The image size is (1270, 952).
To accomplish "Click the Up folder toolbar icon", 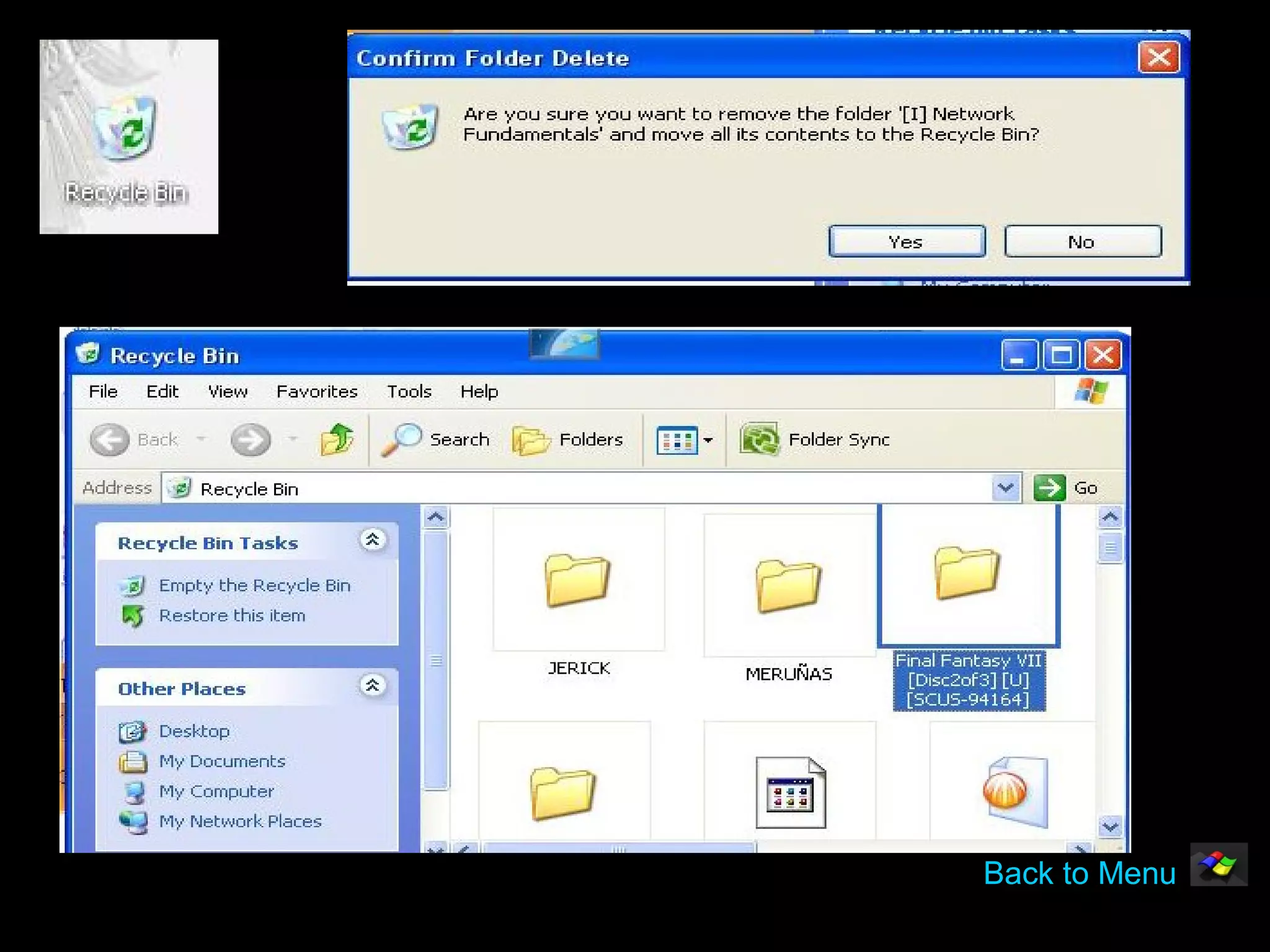I will click(337, 439).
